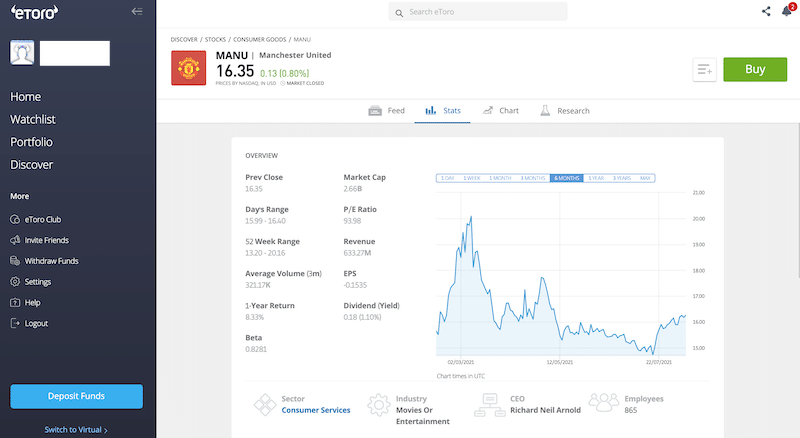Click the Research flask icon
Screen dimensions: 800x438
click(545, 110)
